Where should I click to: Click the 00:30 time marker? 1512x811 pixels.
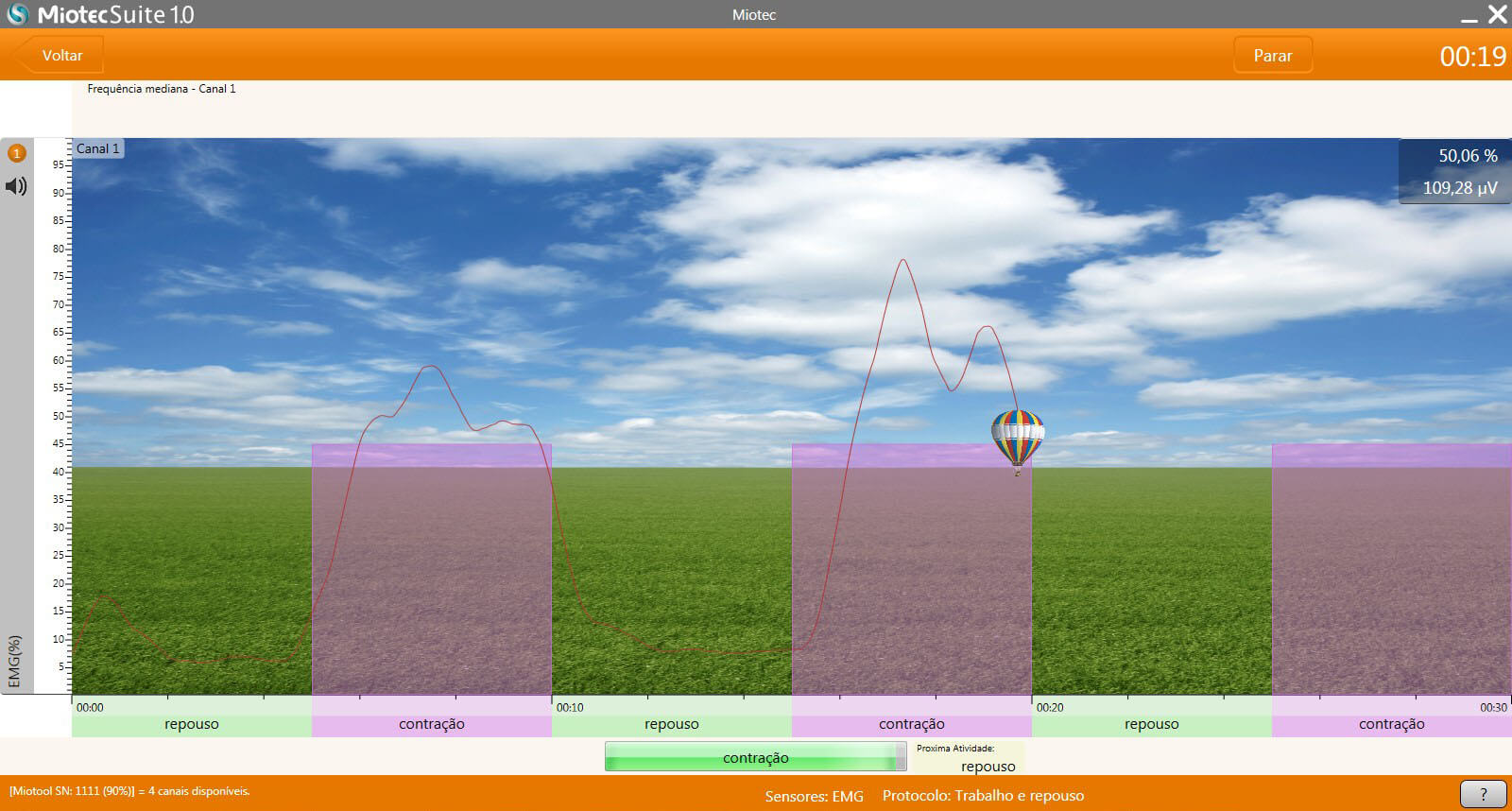[1493, 707]
